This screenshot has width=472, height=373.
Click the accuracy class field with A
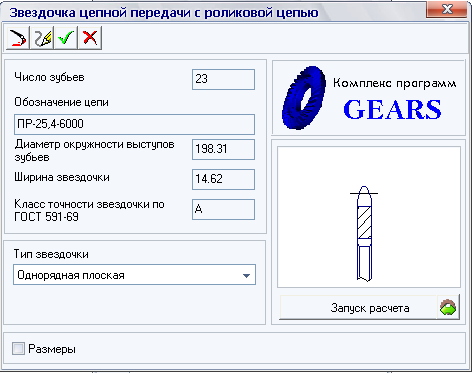coord(223,209)
